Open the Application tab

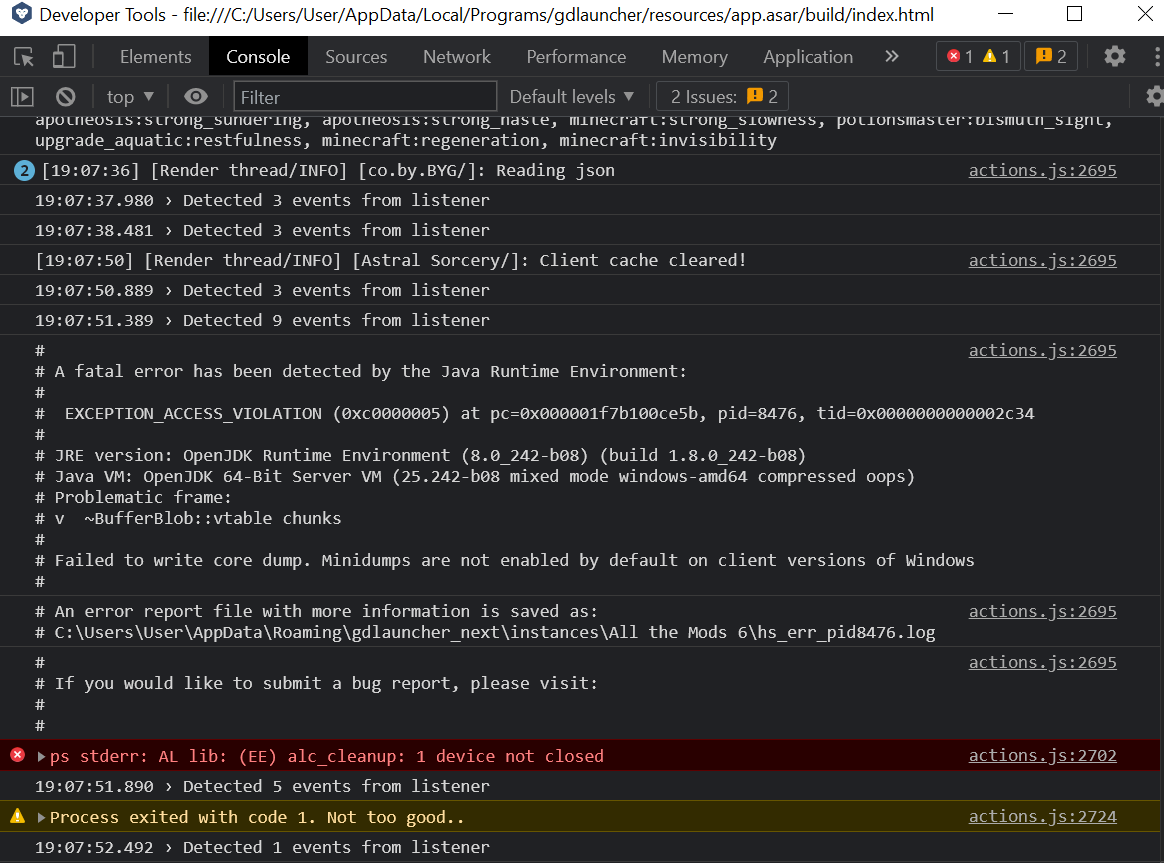808,56
